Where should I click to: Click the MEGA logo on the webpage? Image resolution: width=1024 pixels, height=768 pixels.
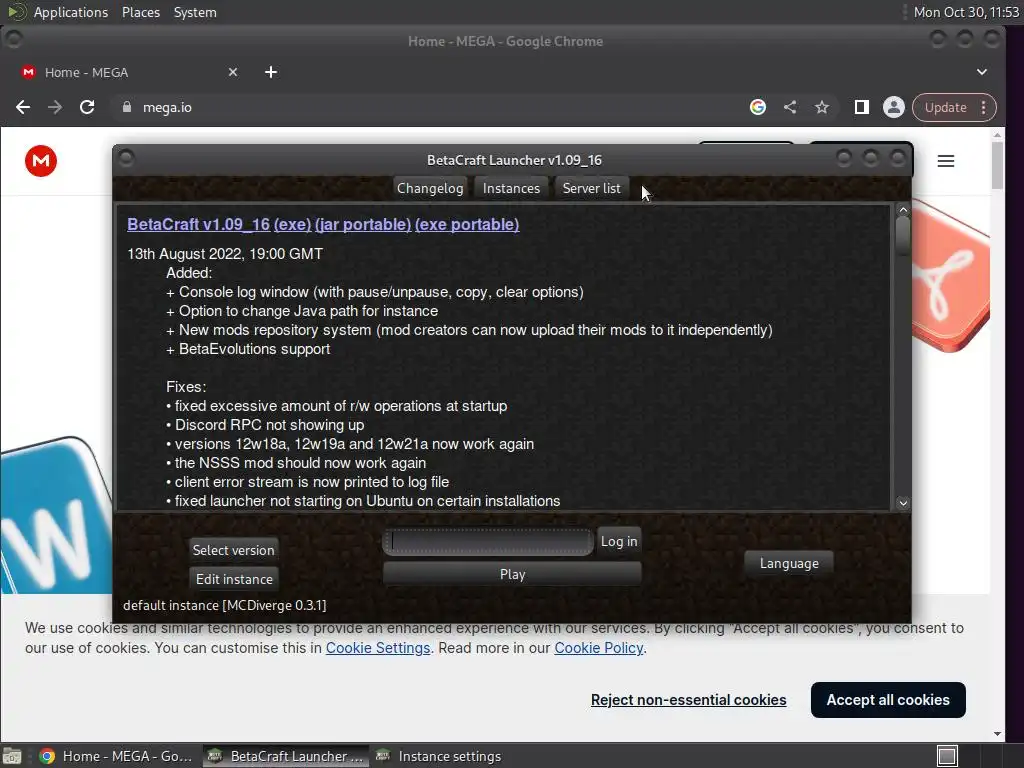click(x=41, y=161)
